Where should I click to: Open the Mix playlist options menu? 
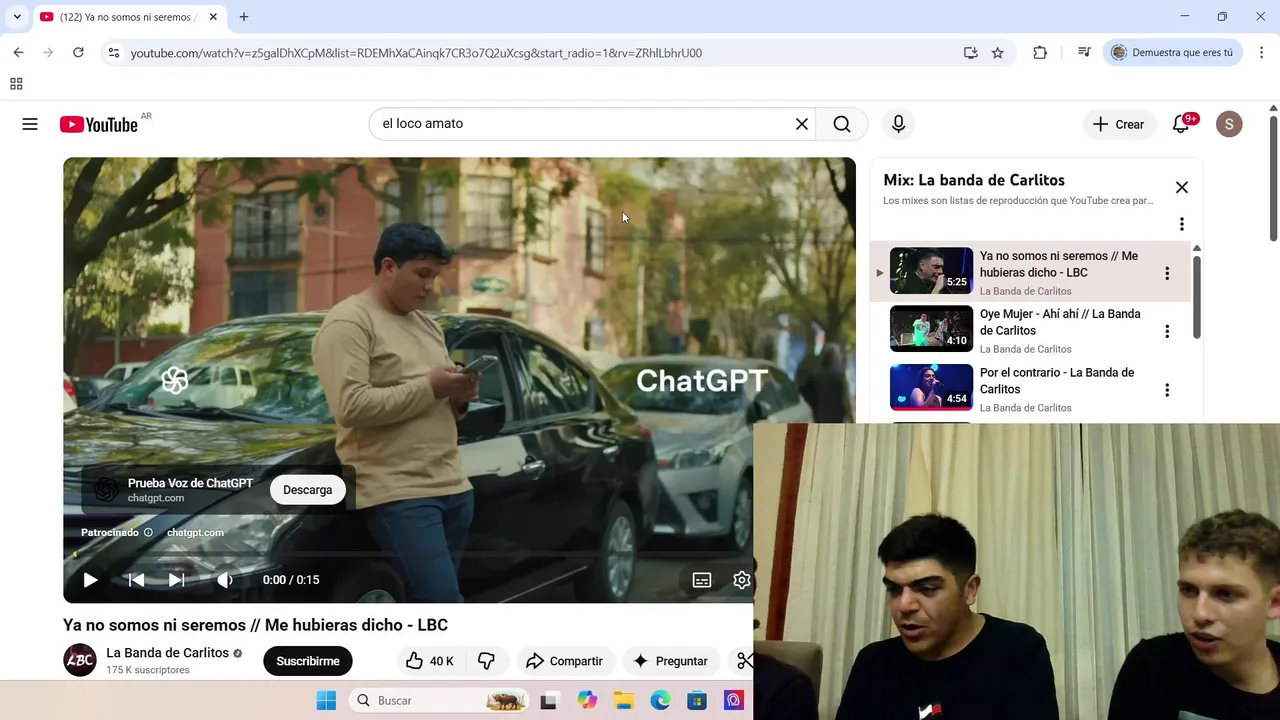click(x=1181, y=224)
